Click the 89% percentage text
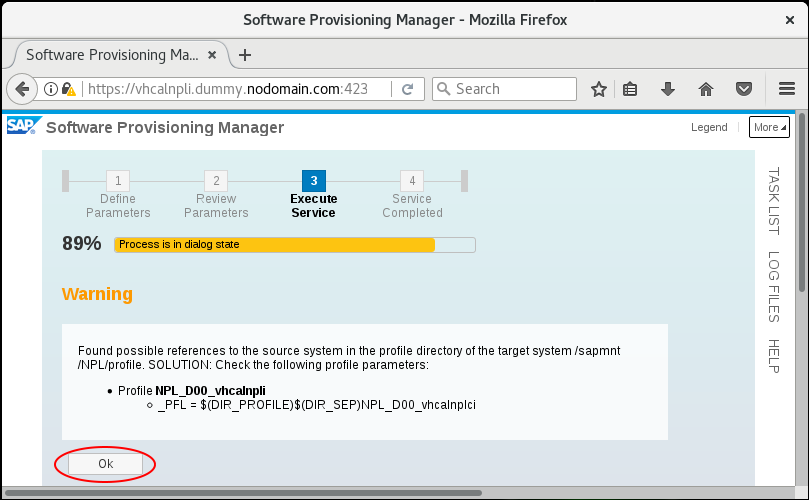This screenshot has height=500, width=809. click(x=82, y=244)
